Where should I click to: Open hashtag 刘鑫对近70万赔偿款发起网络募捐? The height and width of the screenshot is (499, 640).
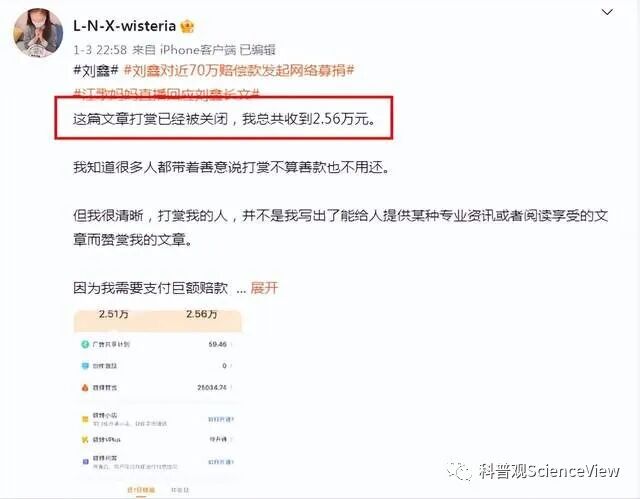[239, 71]
